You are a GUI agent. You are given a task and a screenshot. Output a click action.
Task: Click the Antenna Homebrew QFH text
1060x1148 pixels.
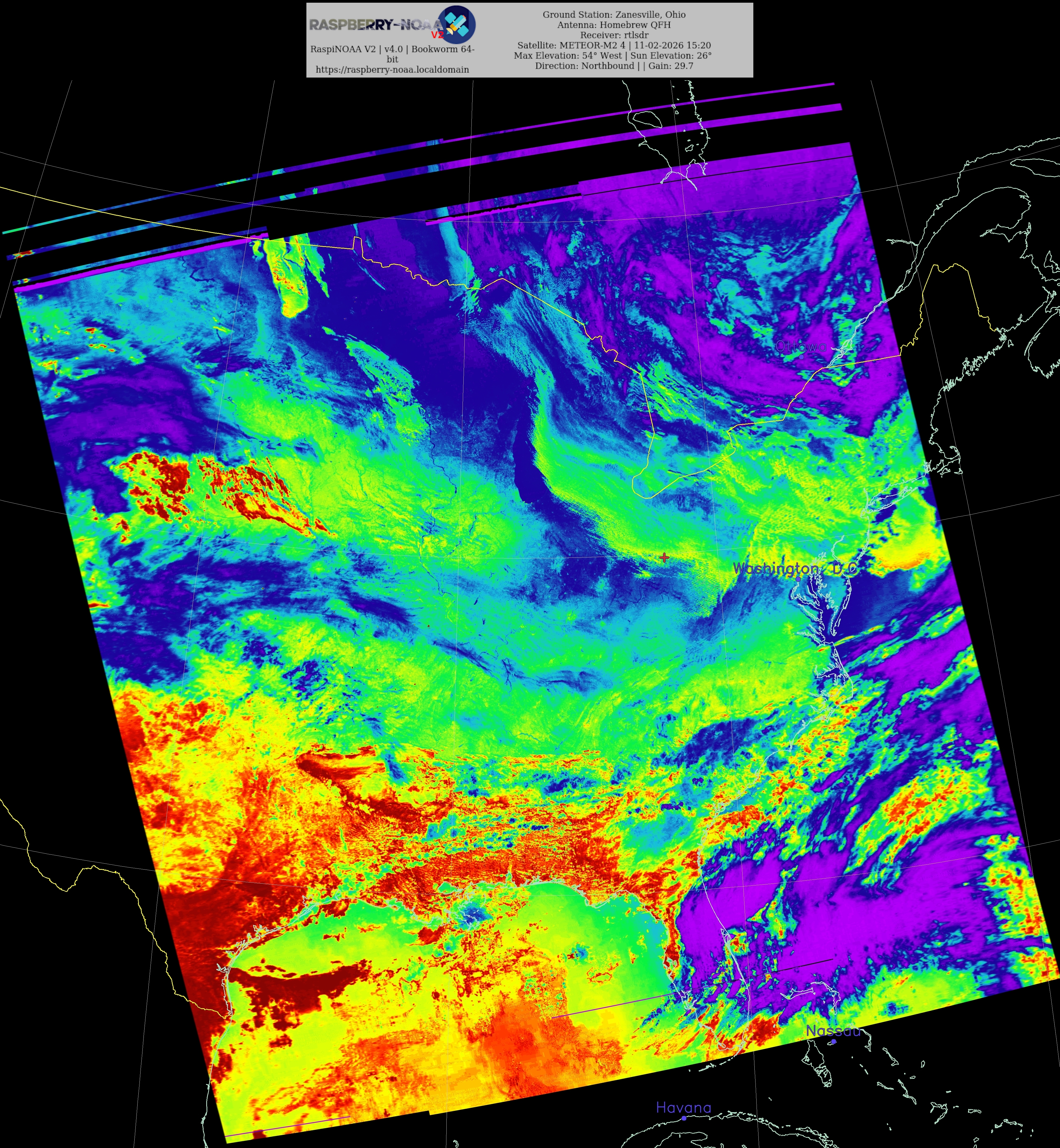tap(614, 25)
